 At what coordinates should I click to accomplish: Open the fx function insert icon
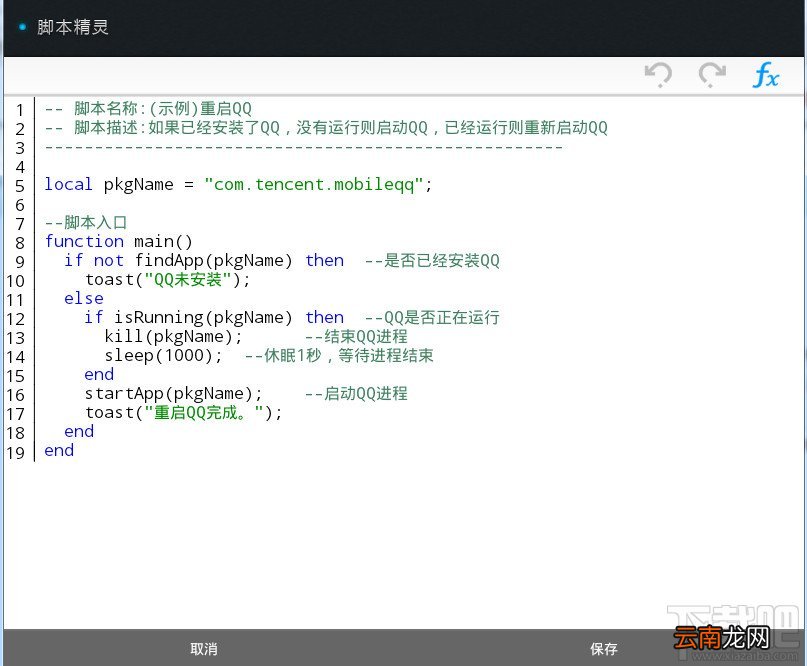tap(766, 76)
